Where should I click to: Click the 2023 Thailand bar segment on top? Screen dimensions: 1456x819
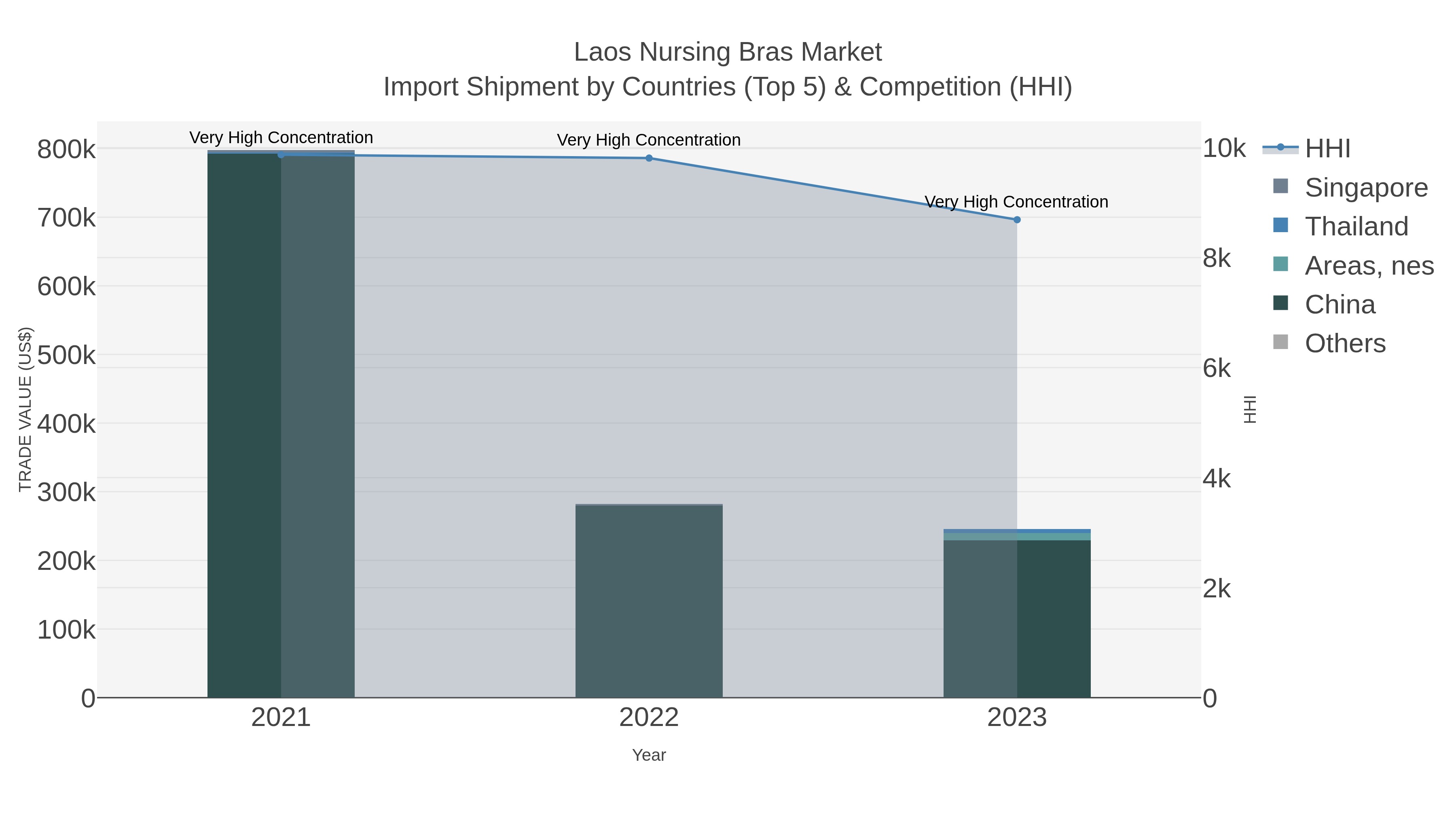(1017, 531)
